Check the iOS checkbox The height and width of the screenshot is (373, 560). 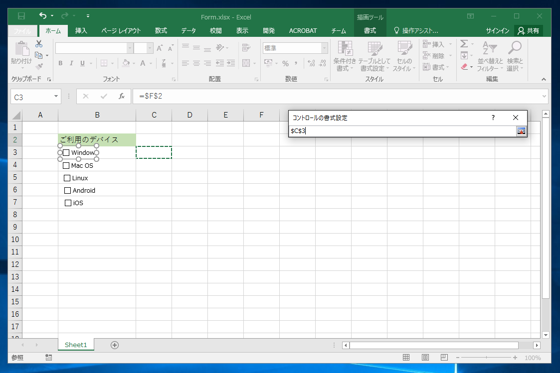[68, 203]
